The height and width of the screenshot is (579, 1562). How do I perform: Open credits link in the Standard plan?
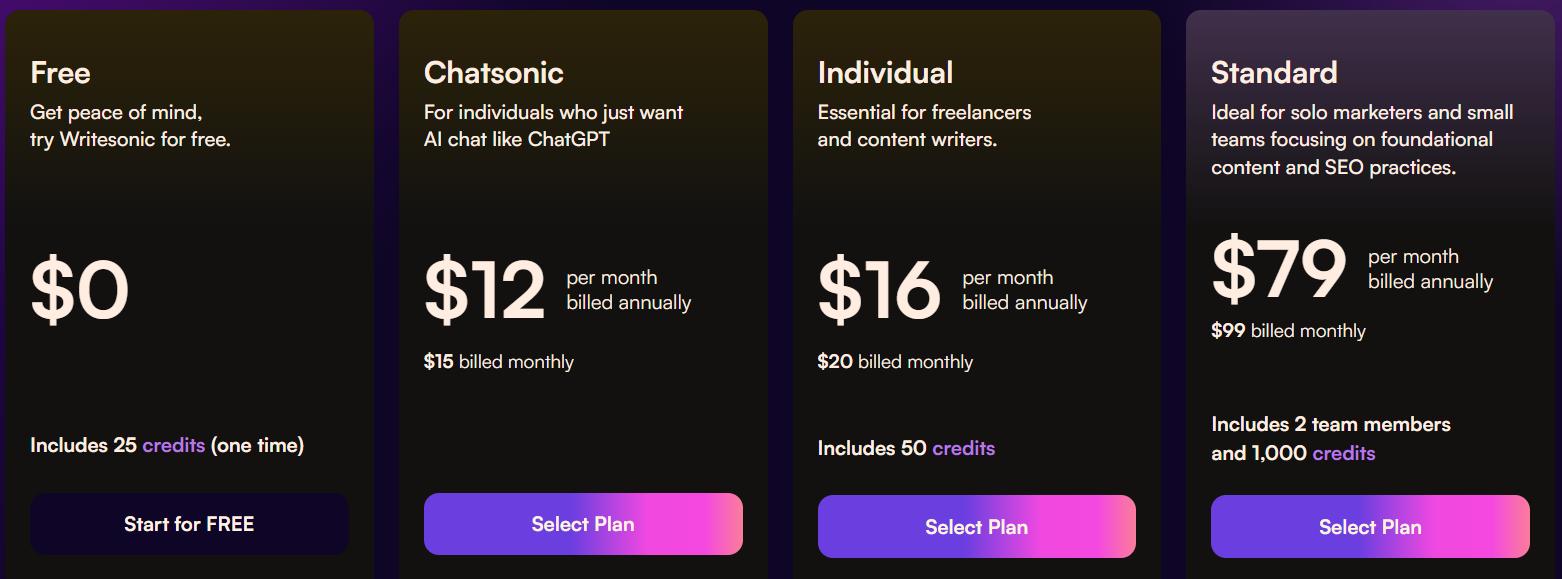(x=1344, y=453)
